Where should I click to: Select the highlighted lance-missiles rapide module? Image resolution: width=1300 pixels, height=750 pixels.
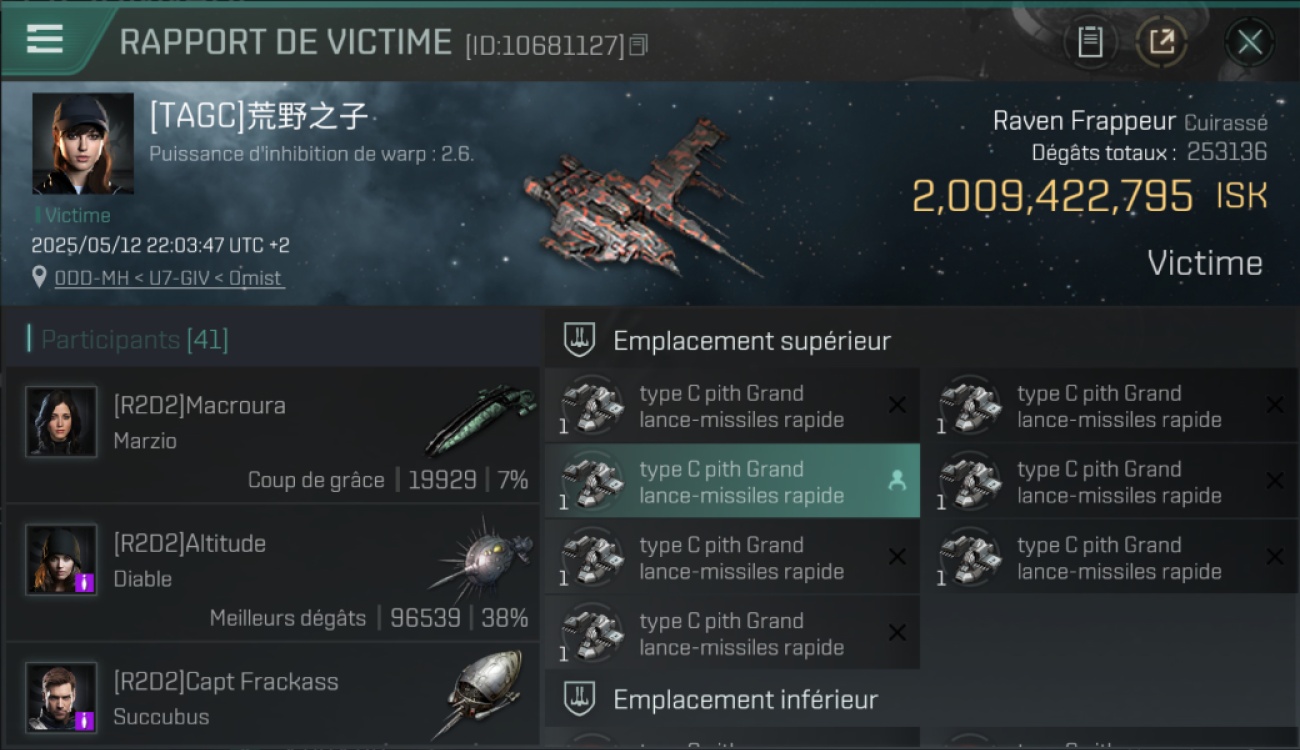point(732,482)
